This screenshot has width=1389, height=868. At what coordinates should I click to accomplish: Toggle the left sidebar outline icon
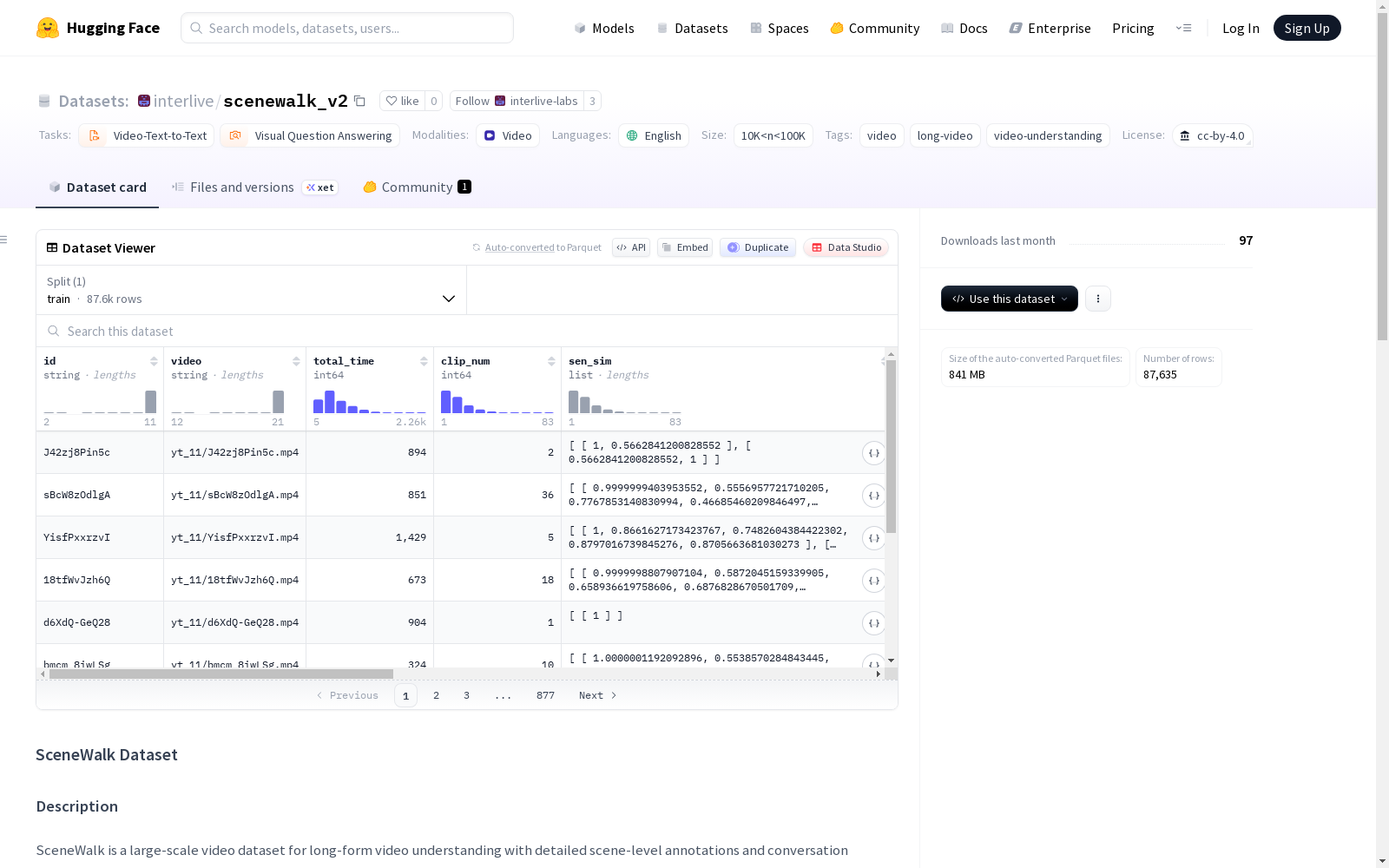coord(4,240)
